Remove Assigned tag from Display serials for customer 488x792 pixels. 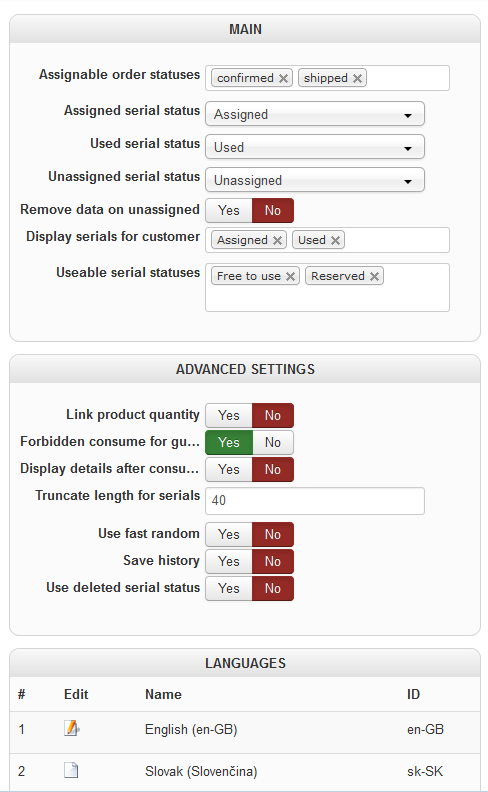pyautogui.click(x=277, y=240)
